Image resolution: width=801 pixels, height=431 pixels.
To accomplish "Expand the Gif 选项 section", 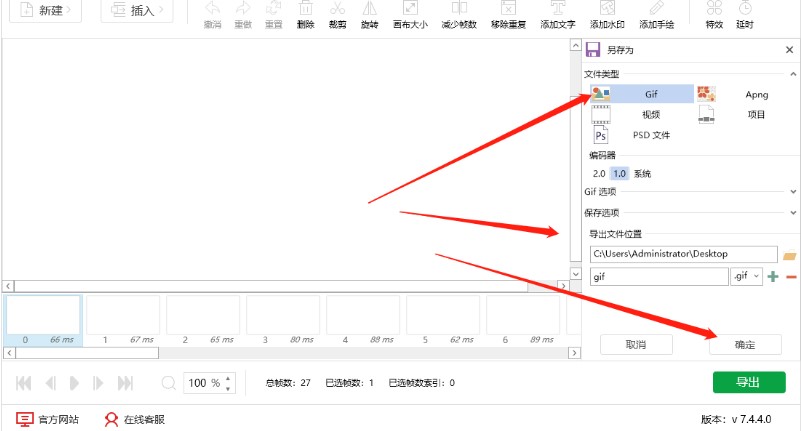I will [x=793, y=192].
